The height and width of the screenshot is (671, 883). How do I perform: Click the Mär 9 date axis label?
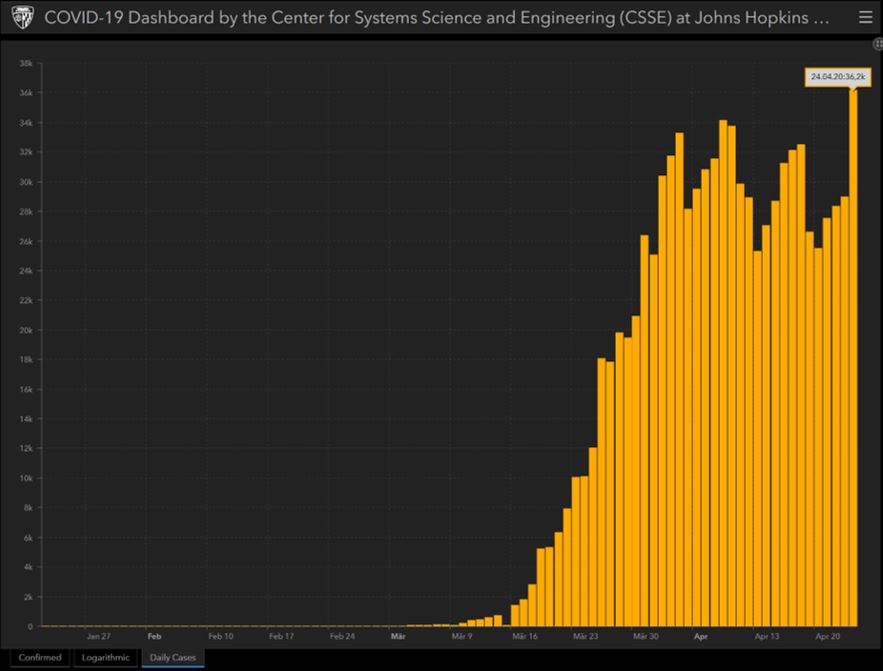click(x=462, y=636)
